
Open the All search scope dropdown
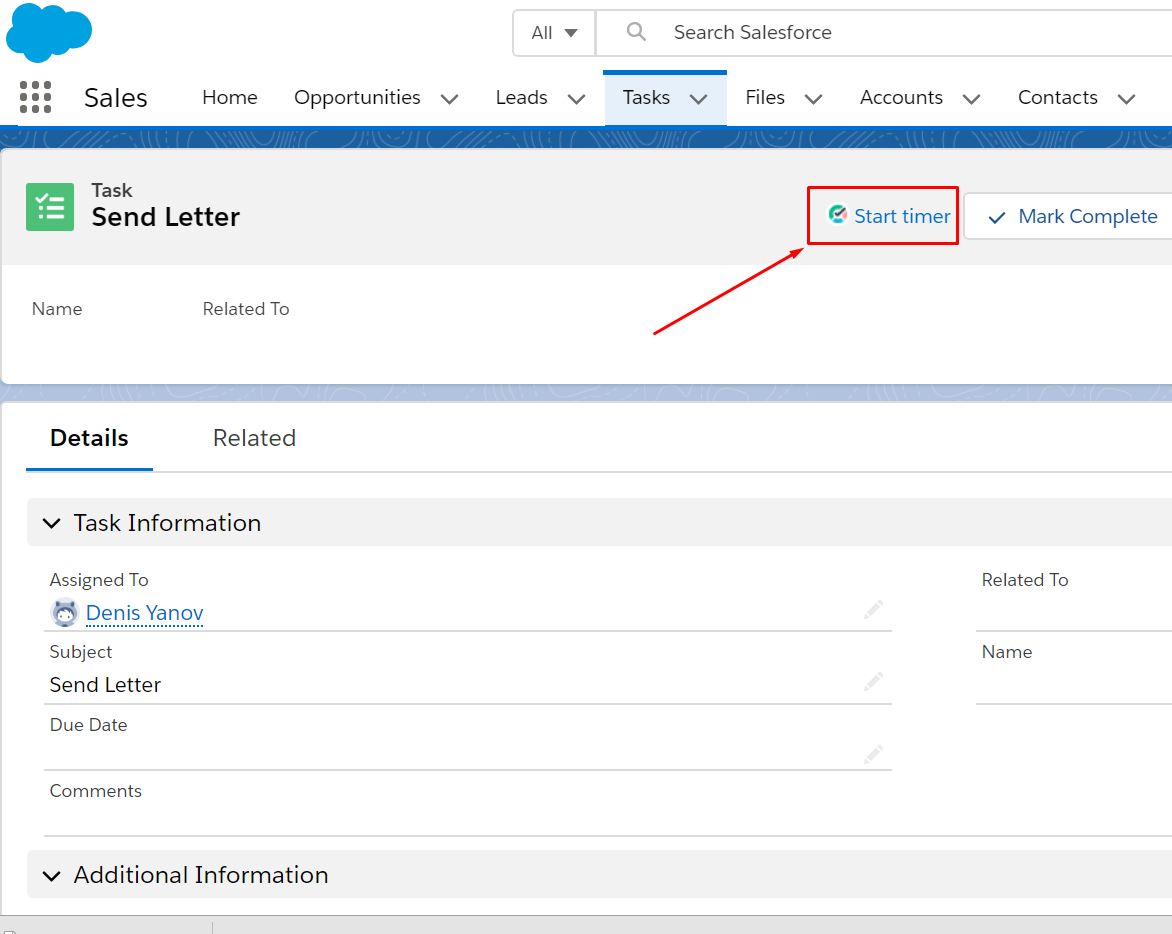[554, 33]
